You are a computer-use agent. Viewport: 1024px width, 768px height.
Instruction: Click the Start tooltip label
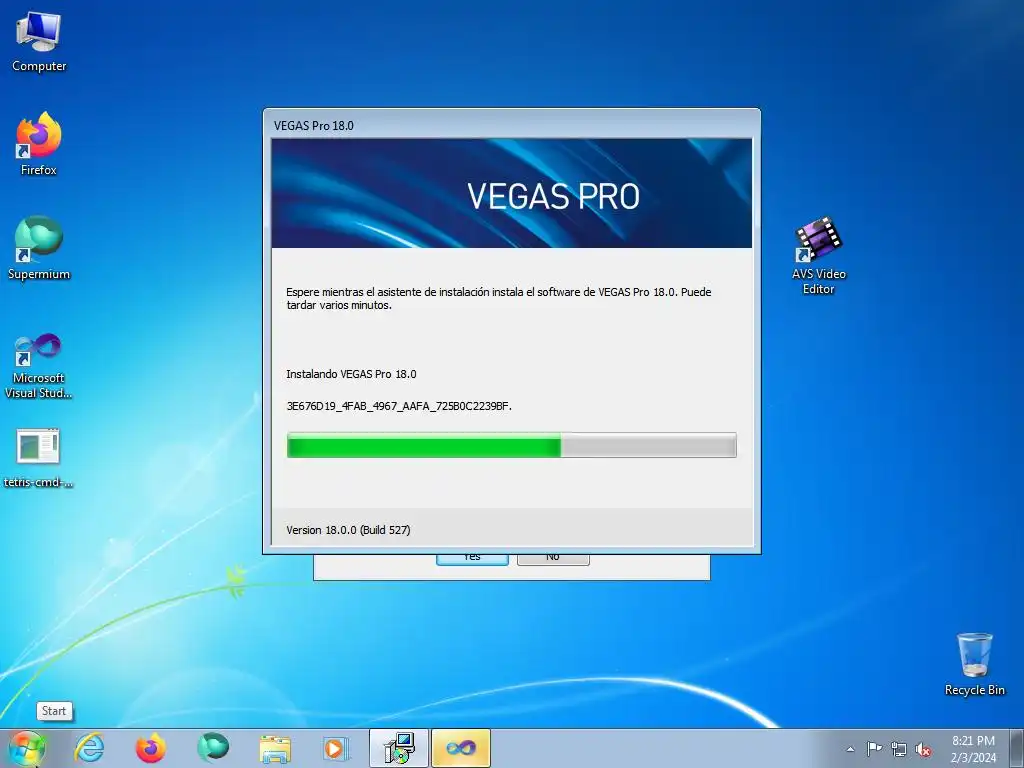pyautogui.click(x=54, y=711)
